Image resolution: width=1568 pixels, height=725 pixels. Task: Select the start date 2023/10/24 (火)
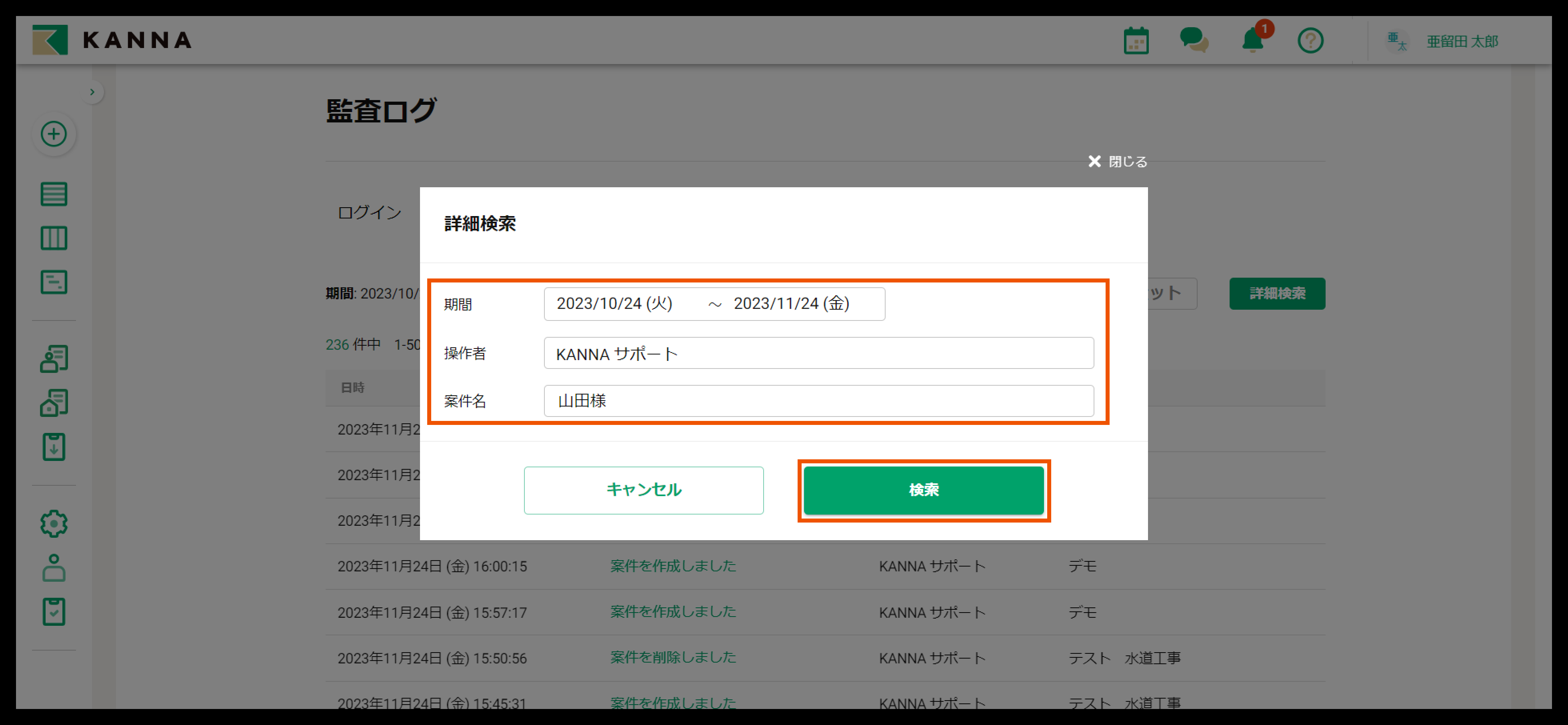[614, 304]
